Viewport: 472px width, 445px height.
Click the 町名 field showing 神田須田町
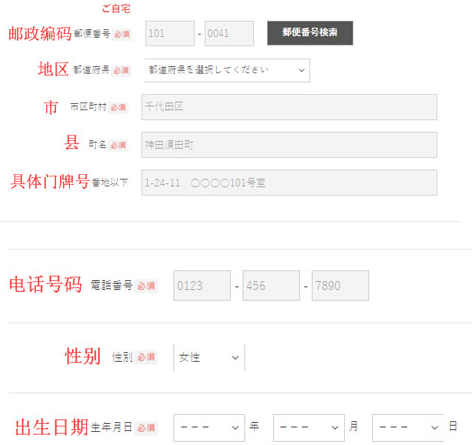point(289,145)
